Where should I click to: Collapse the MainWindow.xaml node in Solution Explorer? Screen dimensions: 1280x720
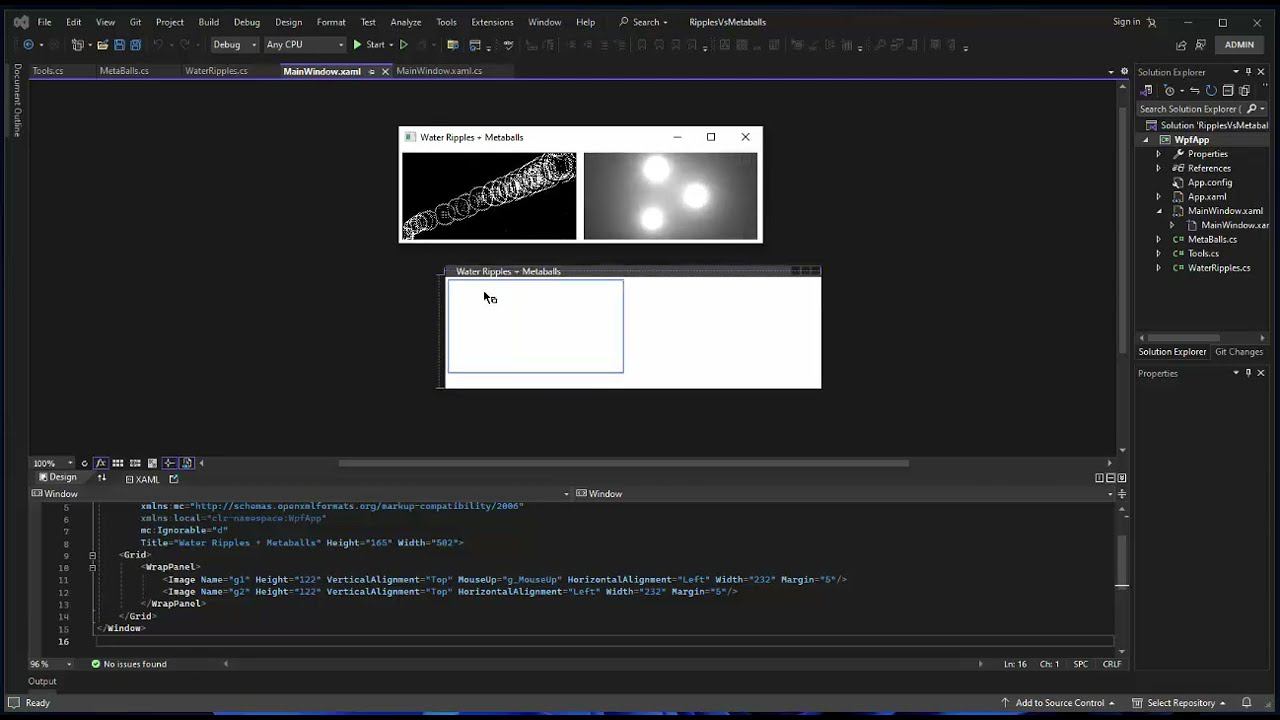pyautogui.click(x=1159, y=211)
